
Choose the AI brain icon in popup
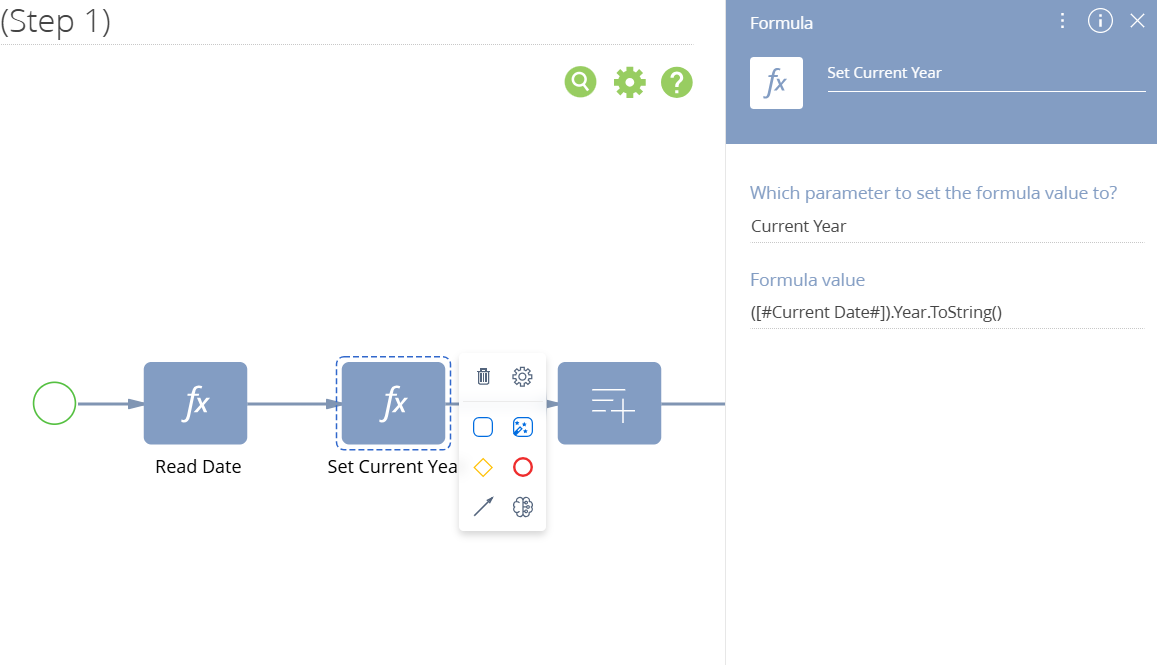pos(522,507)
